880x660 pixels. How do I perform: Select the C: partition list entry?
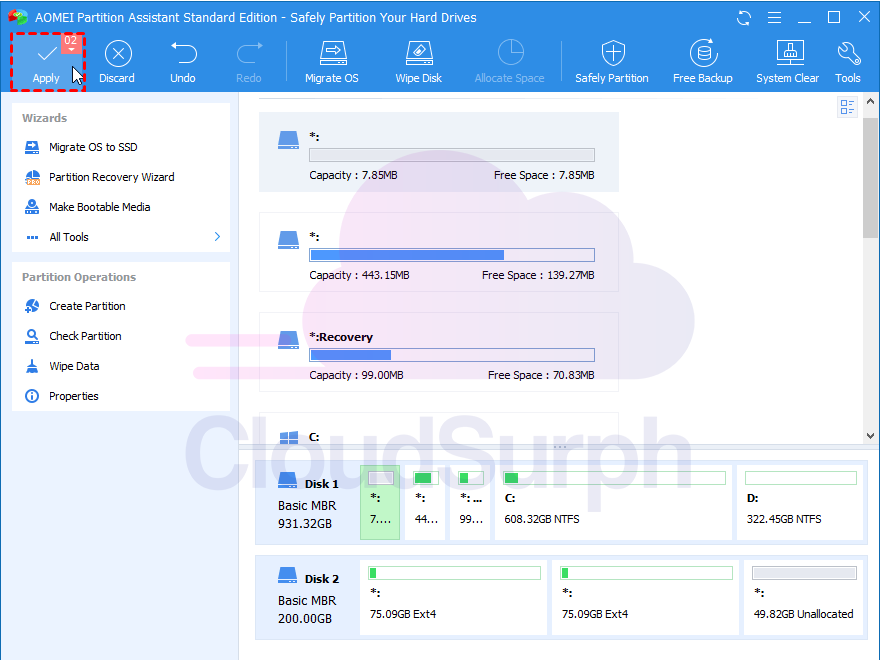click(x=438, y=429)
